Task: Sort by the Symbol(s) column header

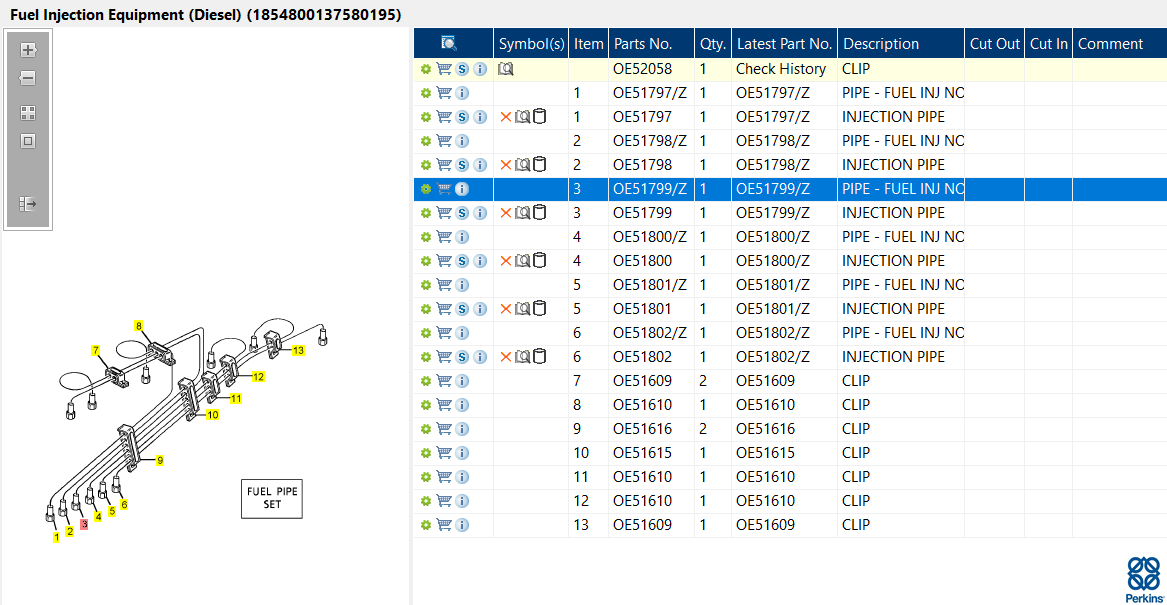Action: point(531,44)
